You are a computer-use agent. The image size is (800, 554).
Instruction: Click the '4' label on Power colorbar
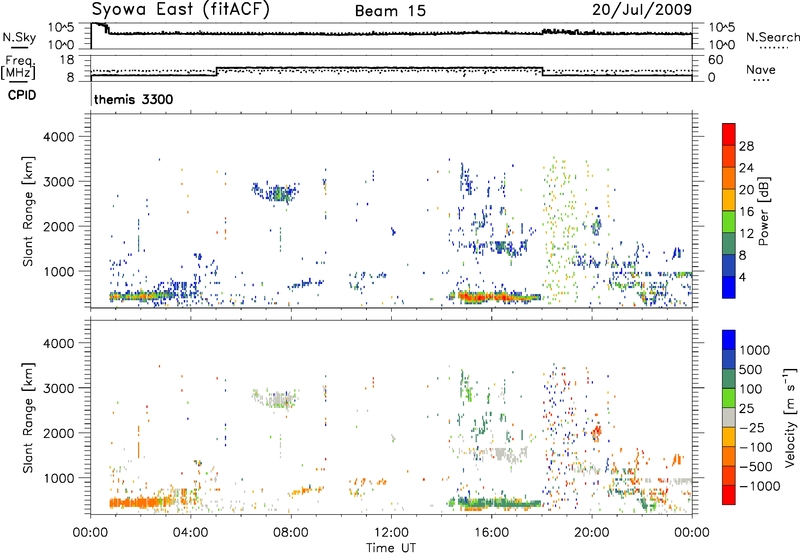[x=742, y=278]
